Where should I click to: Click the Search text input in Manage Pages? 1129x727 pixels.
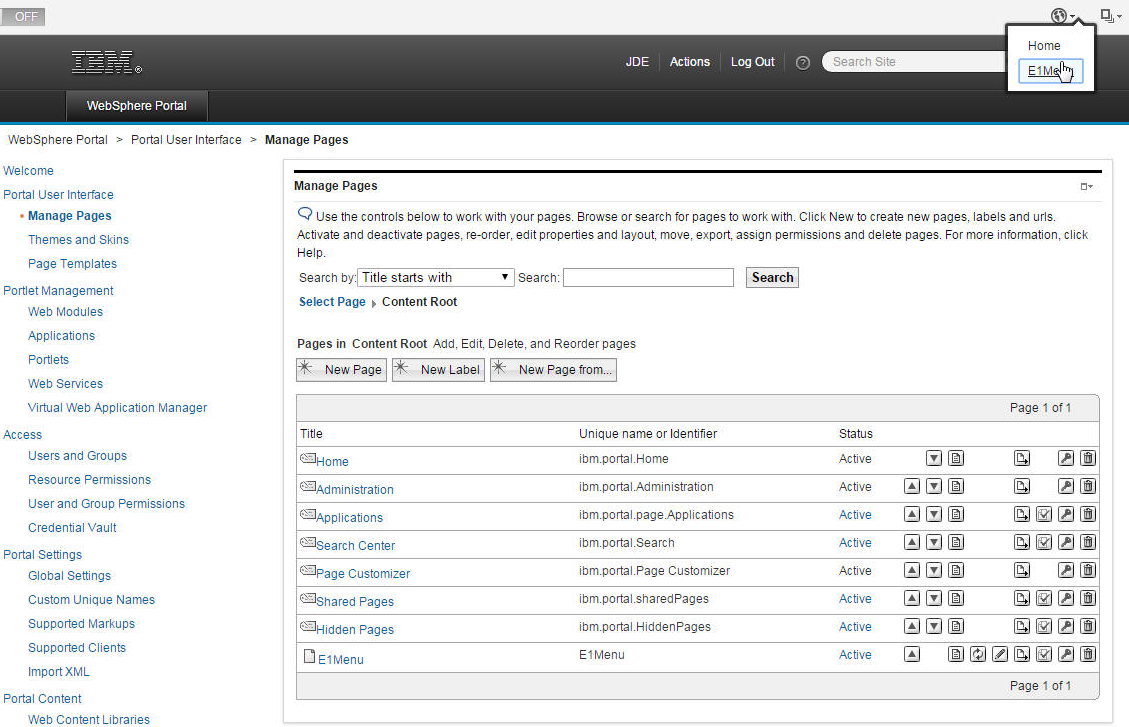coord(648,278)
